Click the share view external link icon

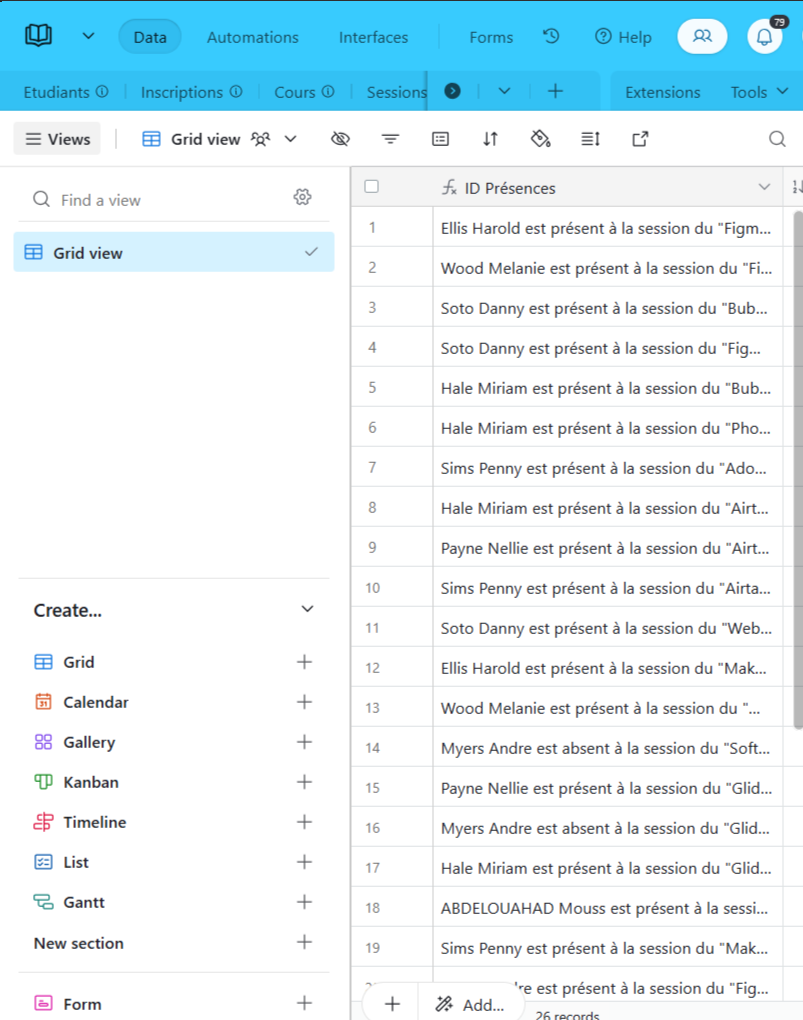640,139
